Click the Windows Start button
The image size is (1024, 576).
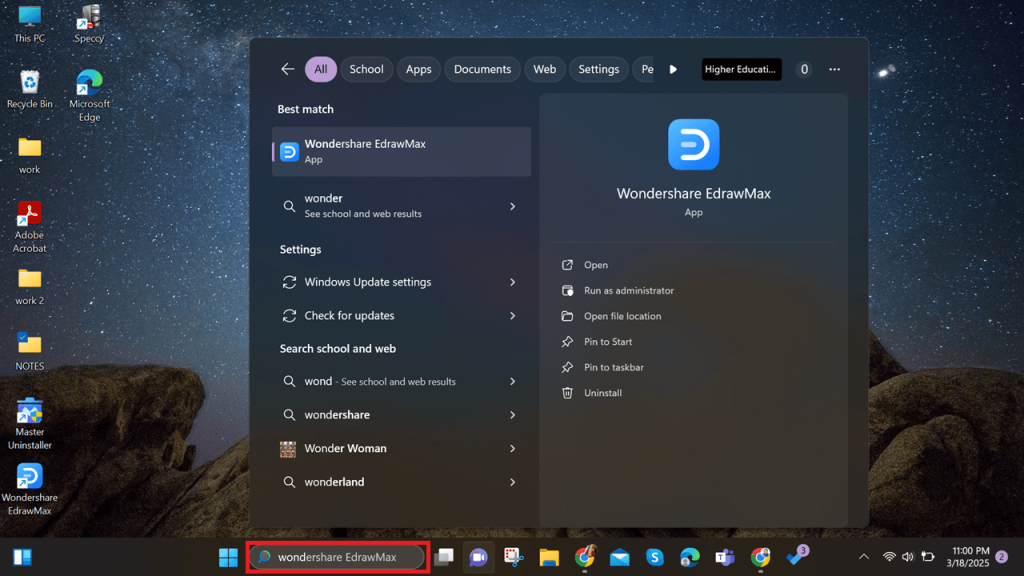(x=228, y=557)
